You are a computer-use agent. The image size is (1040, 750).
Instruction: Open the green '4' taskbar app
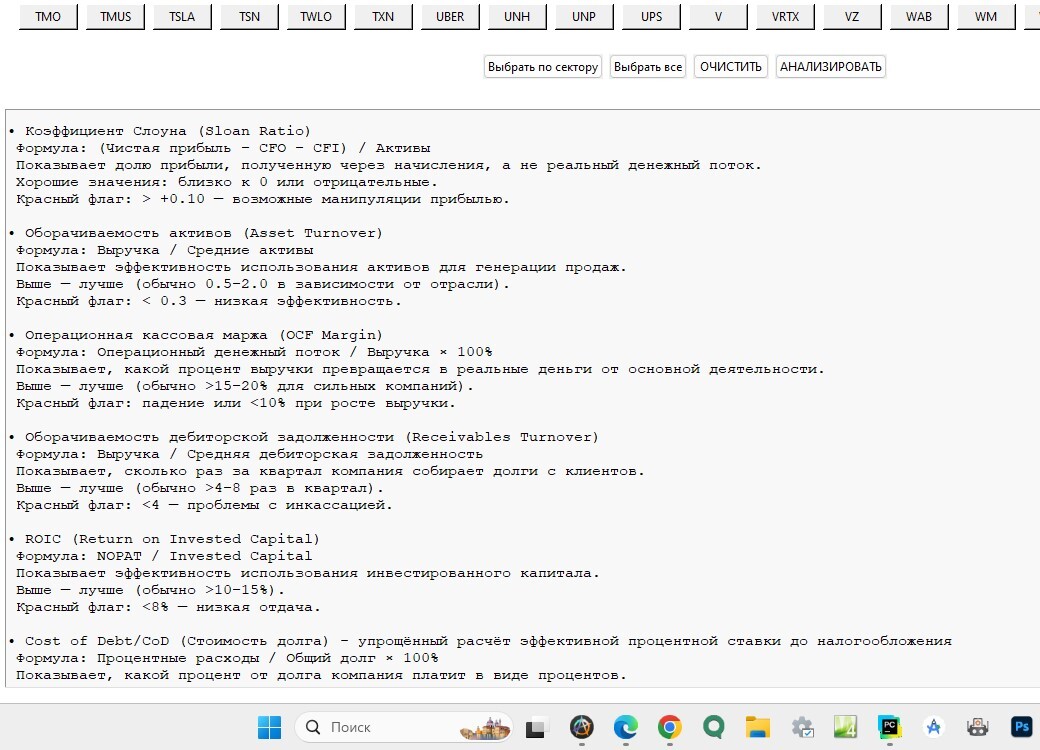(x=846, y=727)
